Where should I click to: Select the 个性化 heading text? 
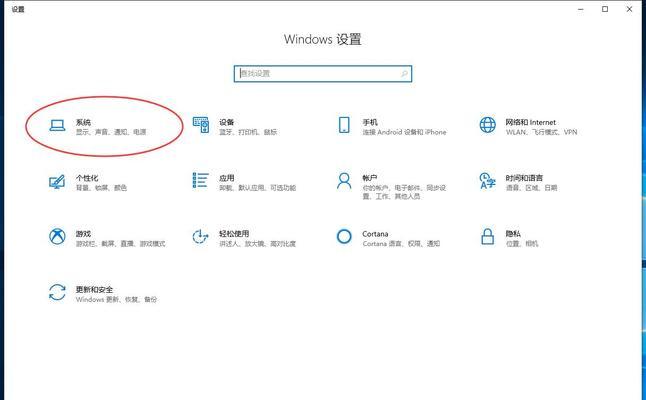(x=87, y=178)
